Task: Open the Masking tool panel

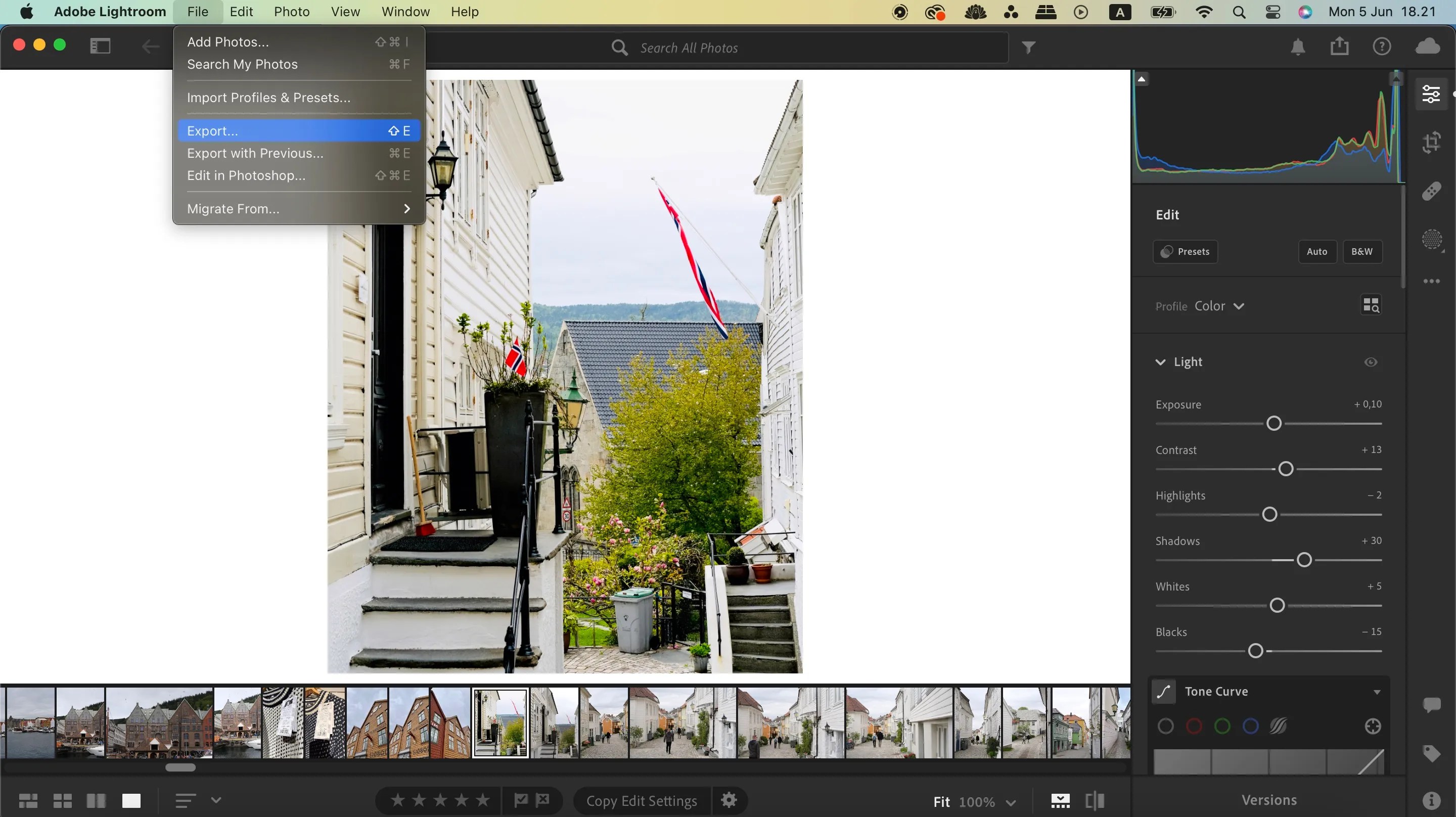Action: [x=1432, y=240]
